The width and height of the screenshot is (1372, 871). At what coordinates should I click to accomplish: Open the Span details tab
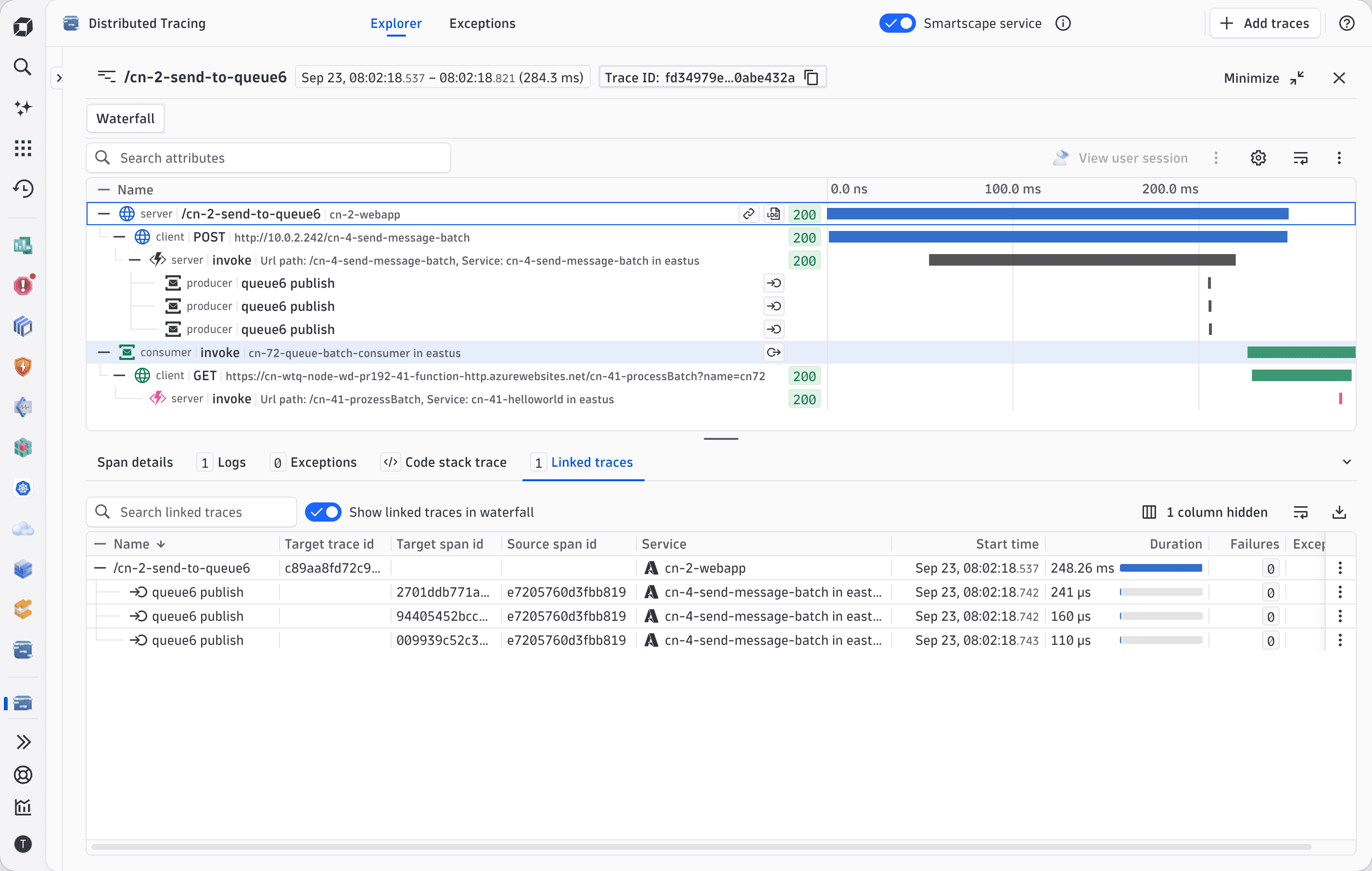click(135, 462)
